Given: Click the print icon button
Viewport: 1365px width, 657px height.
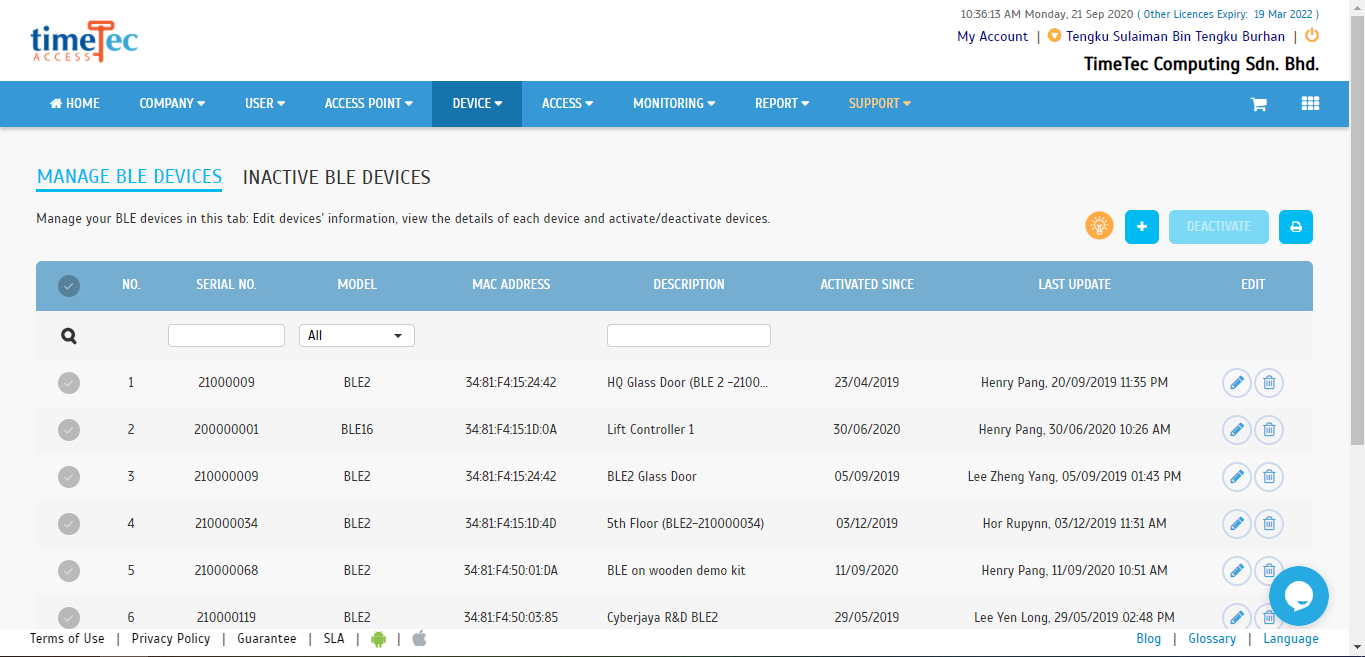Looking at the screenshot, I should pos(1296,227).
